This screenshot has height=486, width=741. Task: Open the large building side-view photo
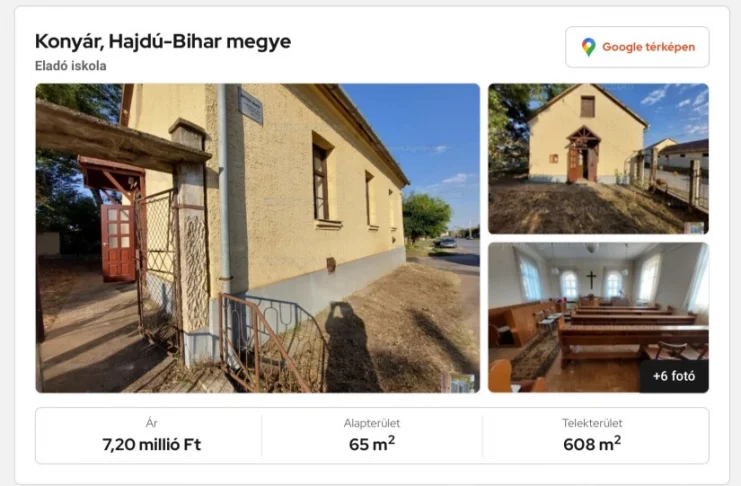click(258, 238)
